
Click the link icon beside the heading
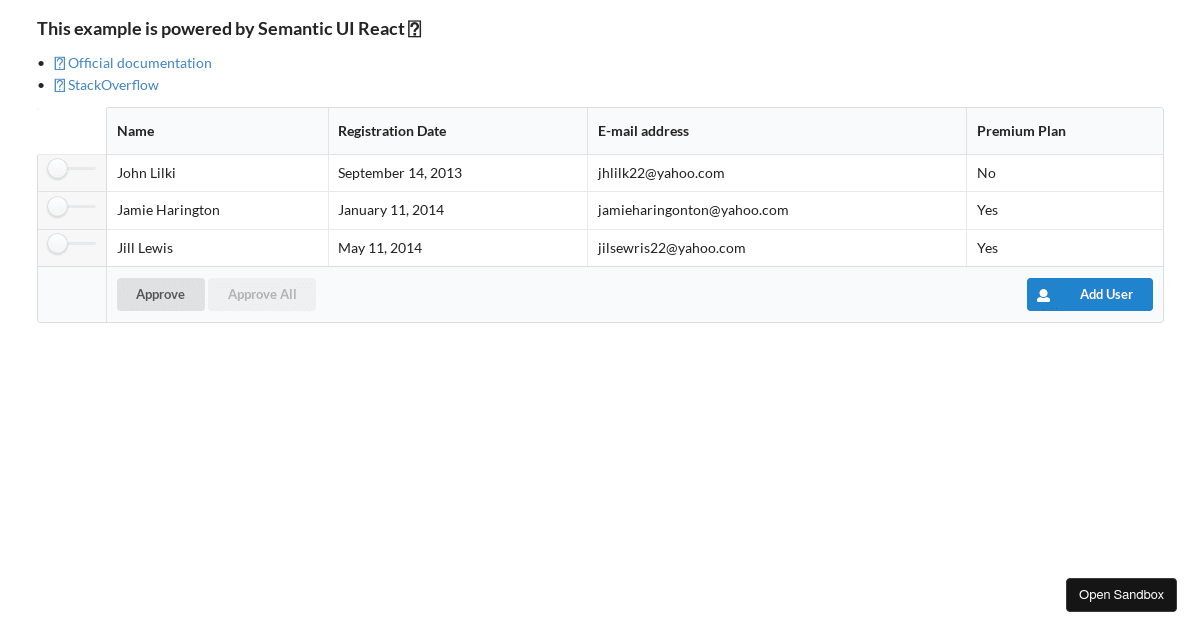(414, 28)
